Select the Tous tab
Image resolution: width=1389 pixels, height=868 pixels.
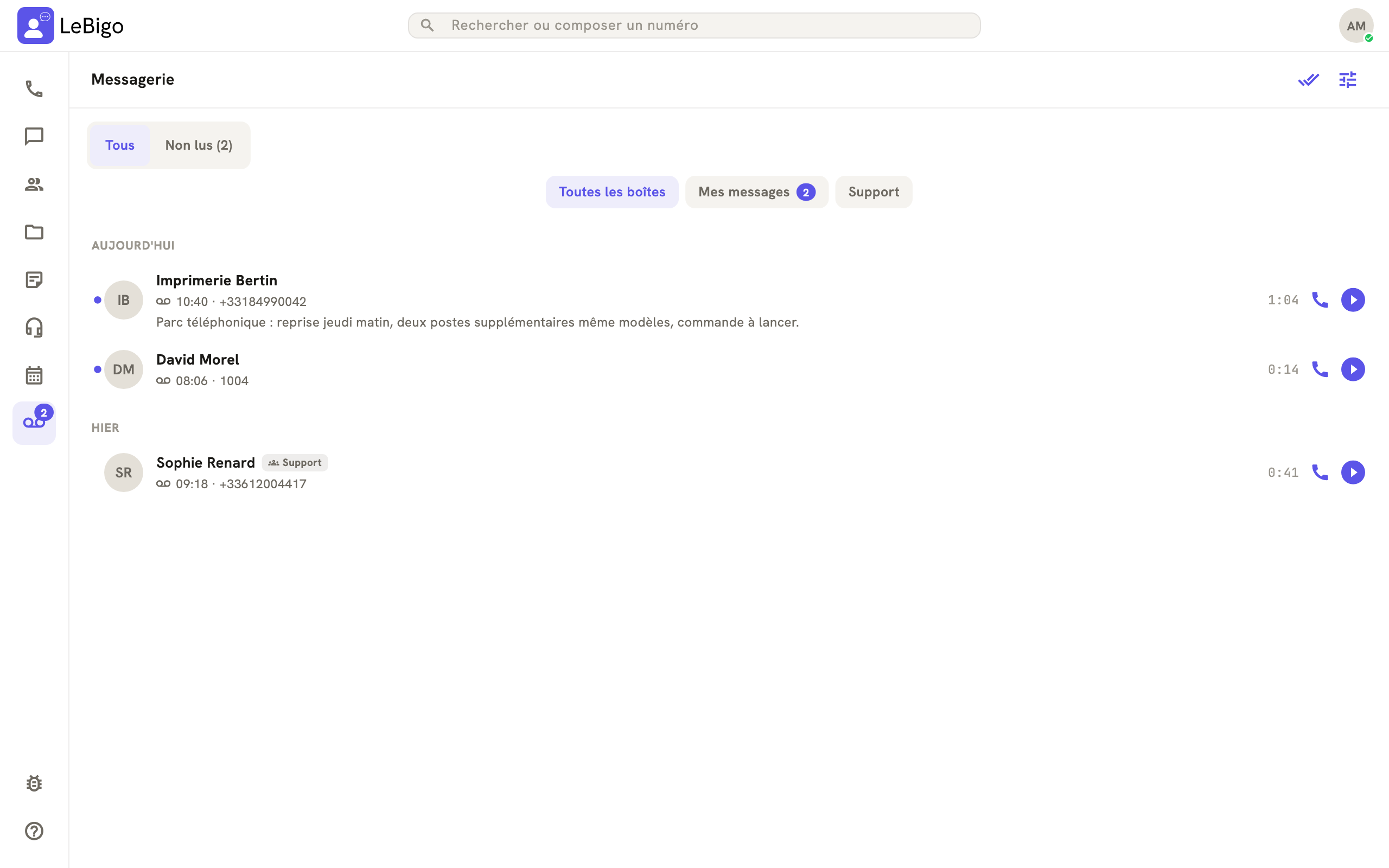point(120,145)
